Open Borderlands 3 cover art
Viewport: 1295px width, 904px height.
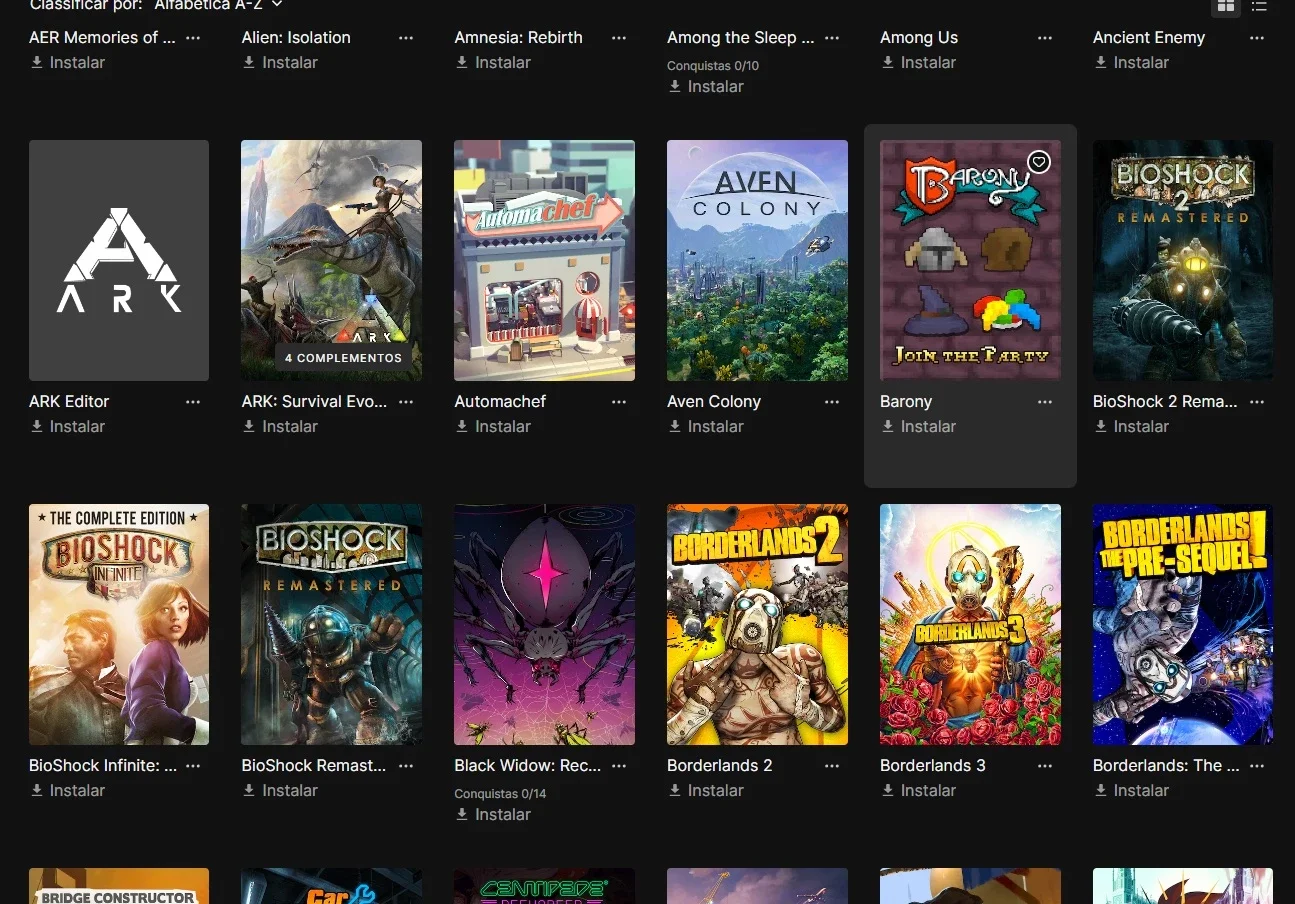tap(970, 624)
